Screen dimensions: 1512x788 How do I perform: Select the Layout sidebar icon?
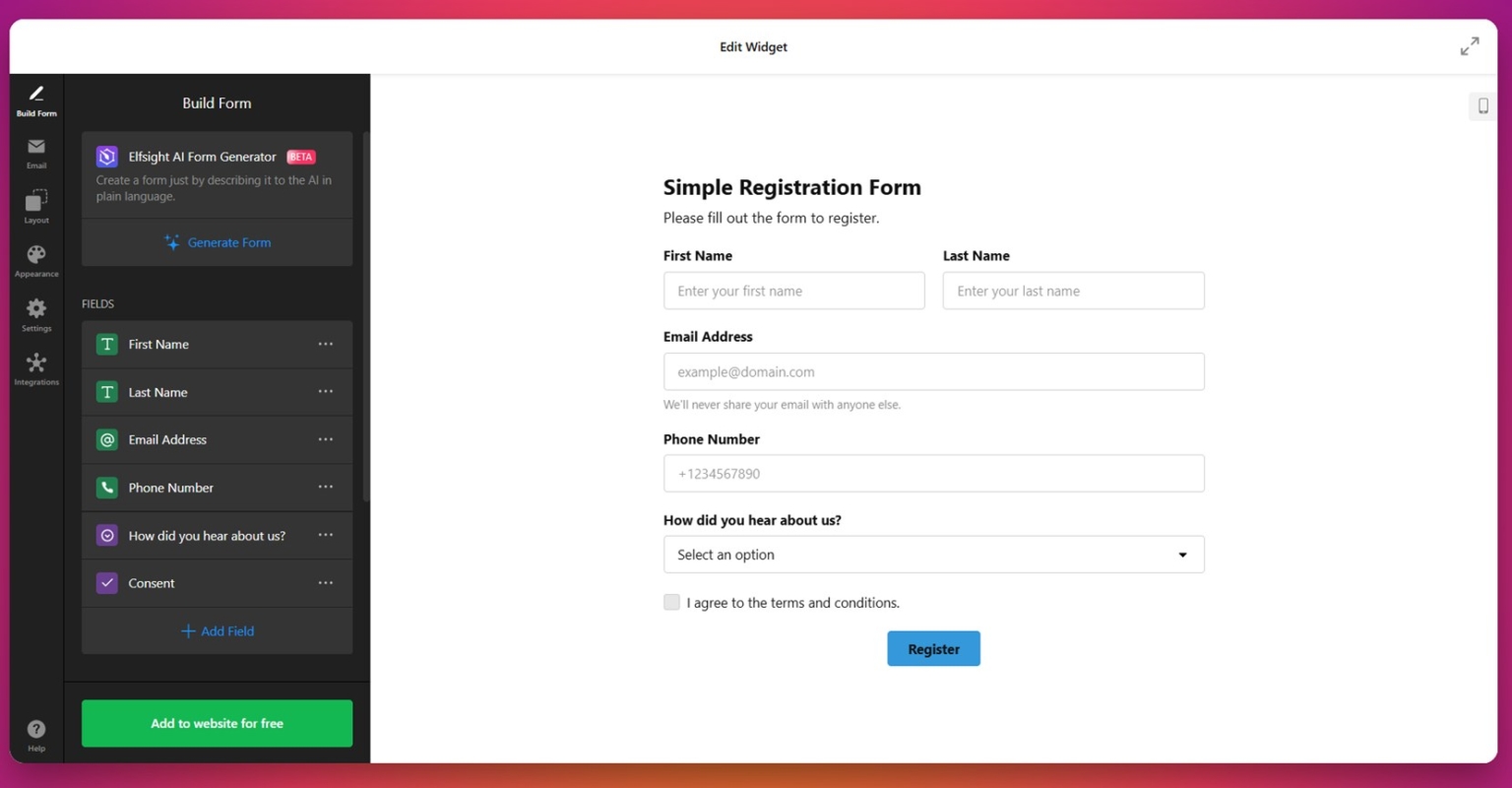(x=35, y=205)
